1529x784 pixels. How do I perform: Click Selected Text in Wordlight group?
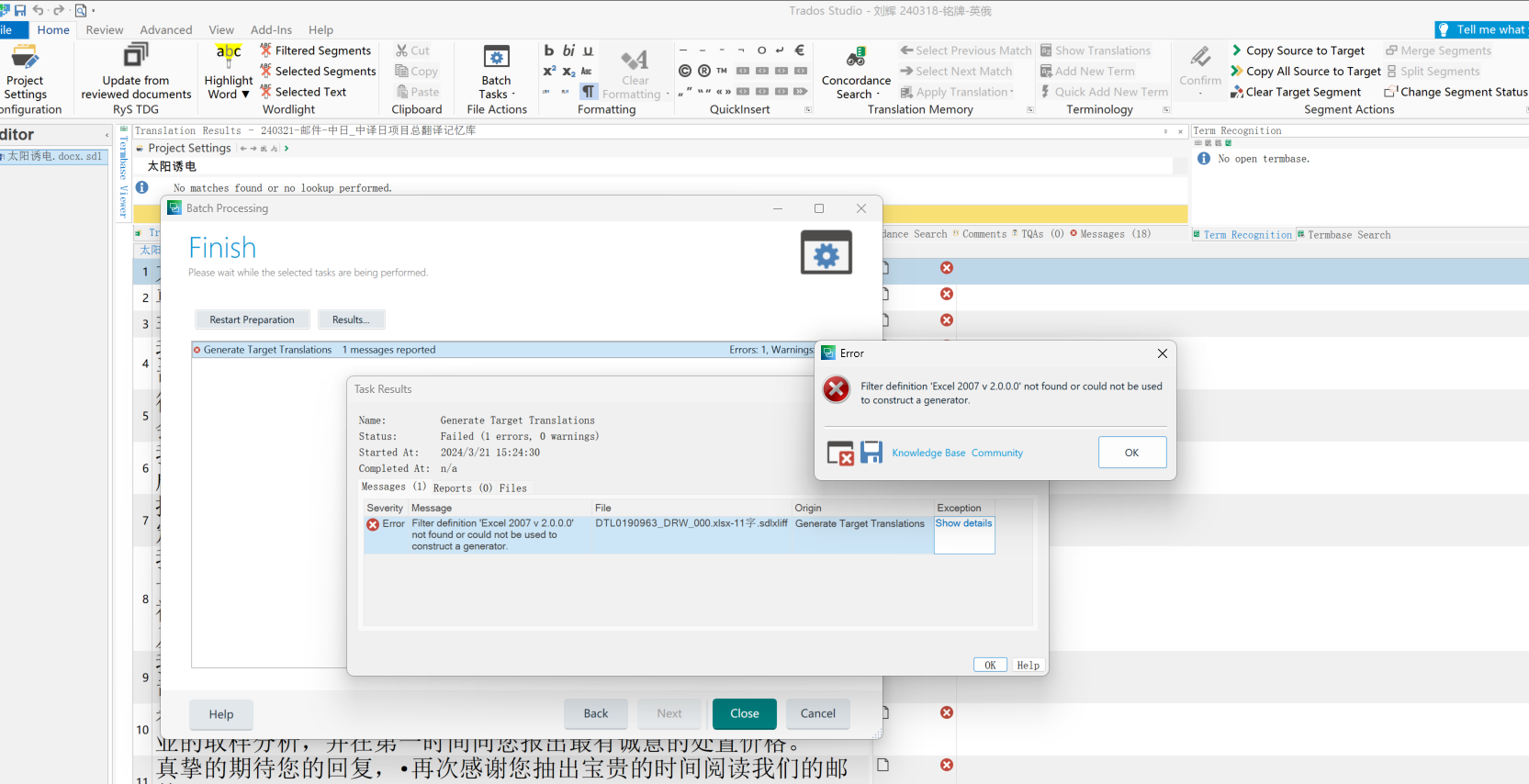[303, 92]
